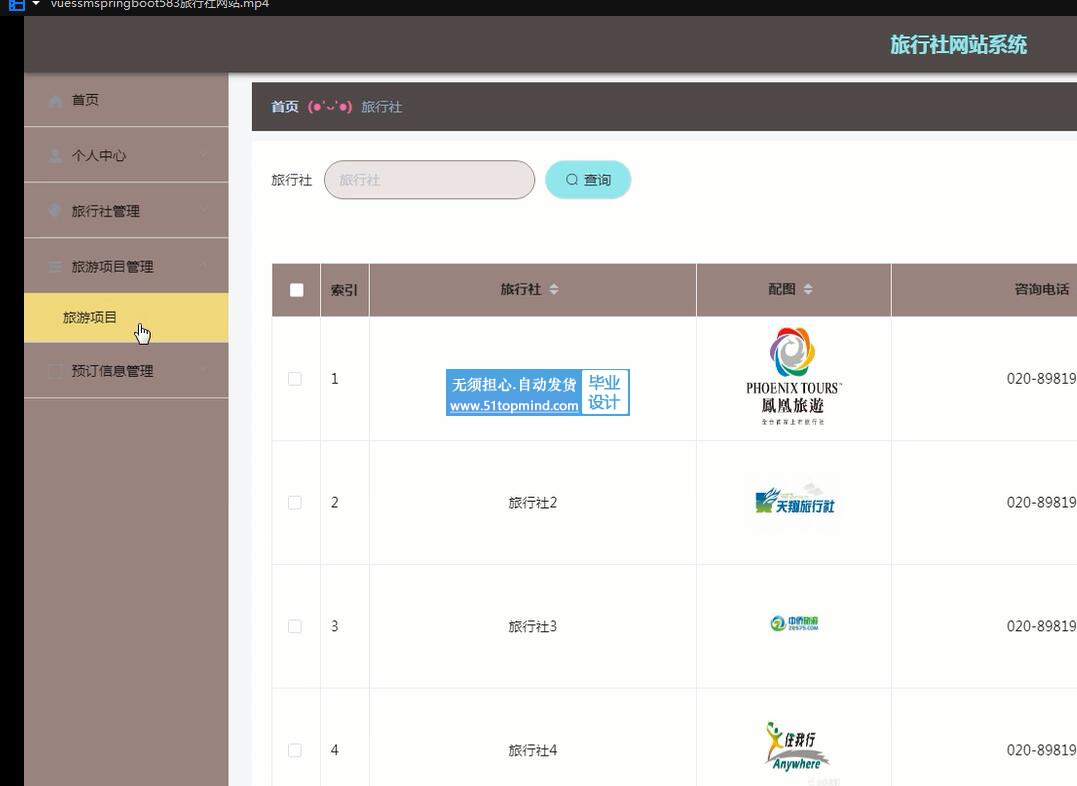1077x786 pixels.
Task: Click the square icon beside 预订信息管理
Action: tap(56, 371)
